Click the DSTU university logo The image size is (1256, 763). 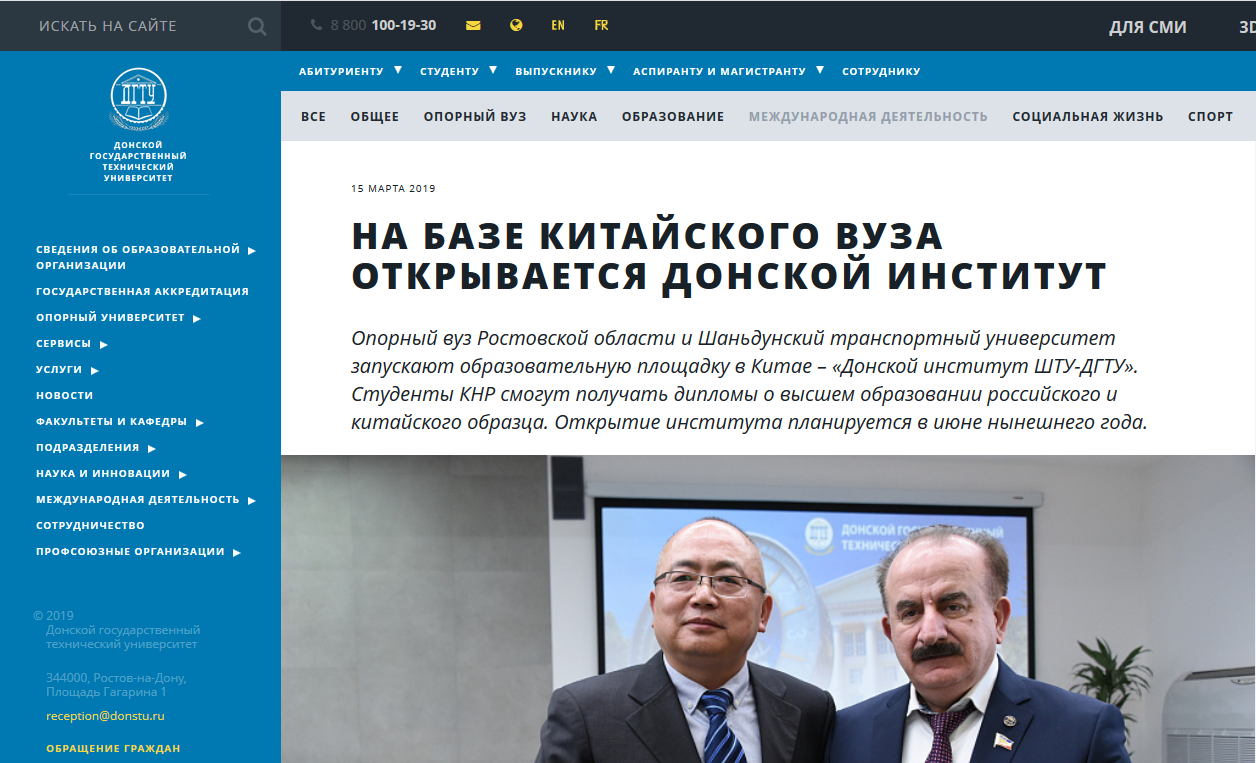click(138, 99)
